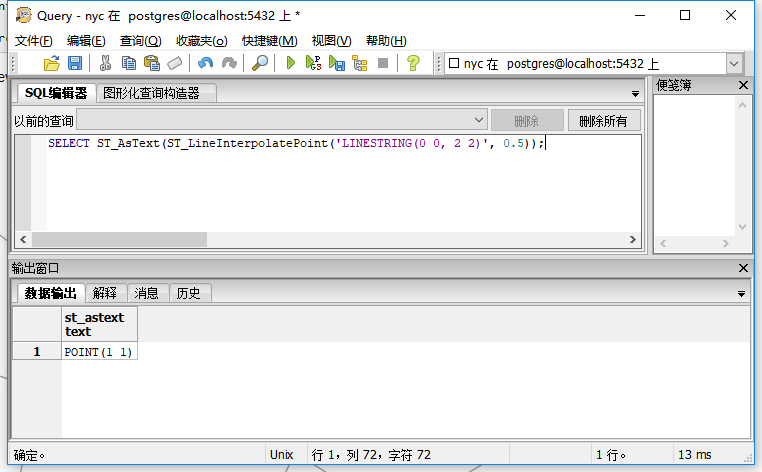Click the SQL editor scroll right arrow
This screenshot has height=472, width=762.
click(633, 239)
